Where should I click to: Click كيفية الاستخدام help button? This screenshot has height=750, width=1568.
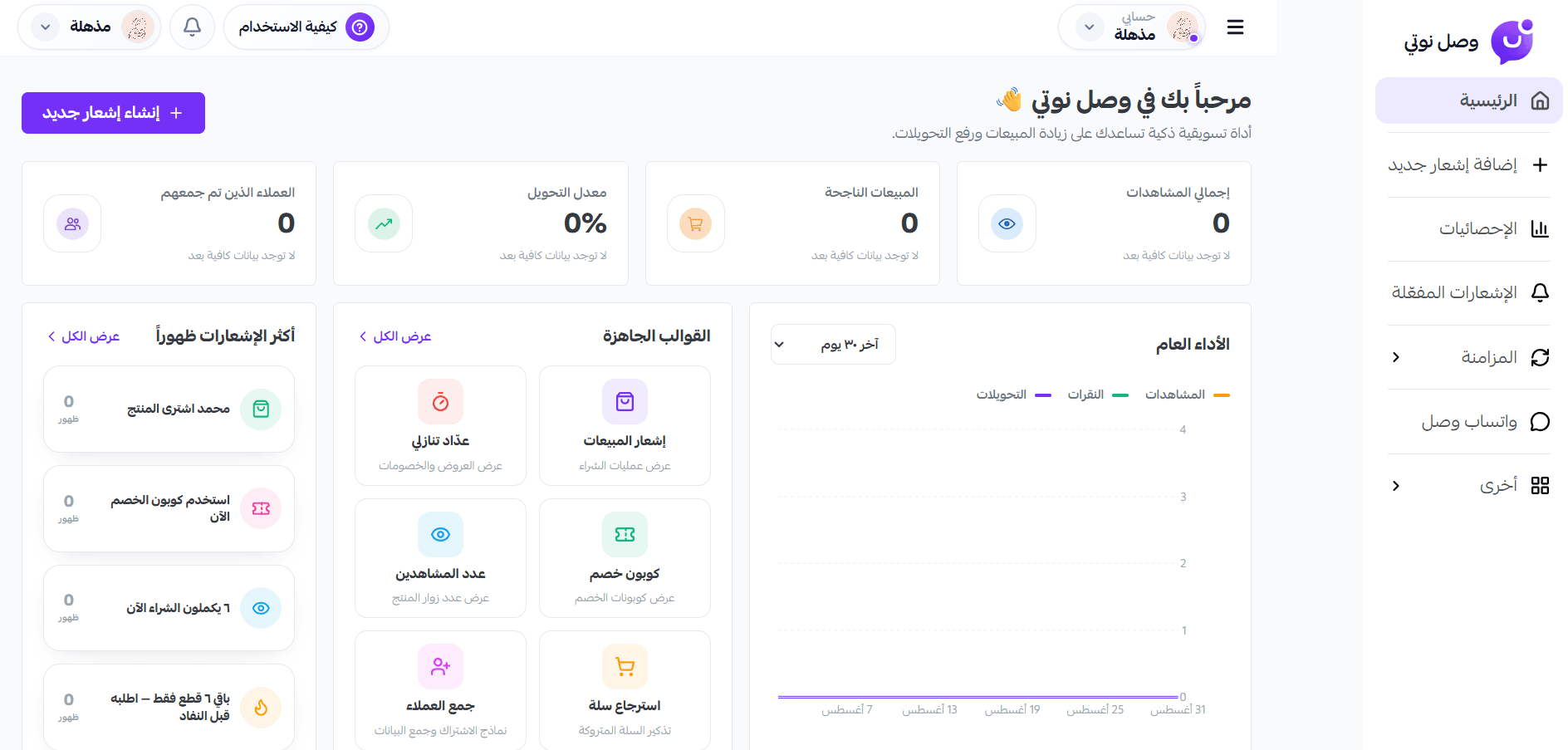coord(306,27)
